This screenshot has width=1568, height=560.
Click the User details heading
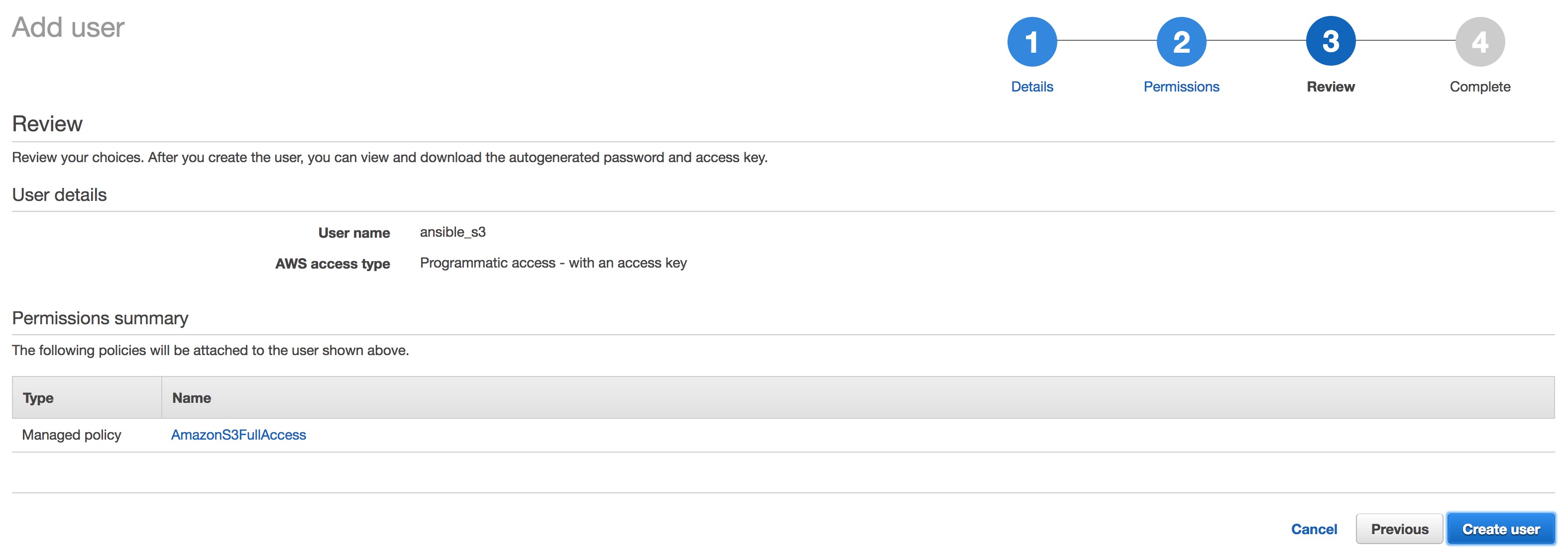60,195
